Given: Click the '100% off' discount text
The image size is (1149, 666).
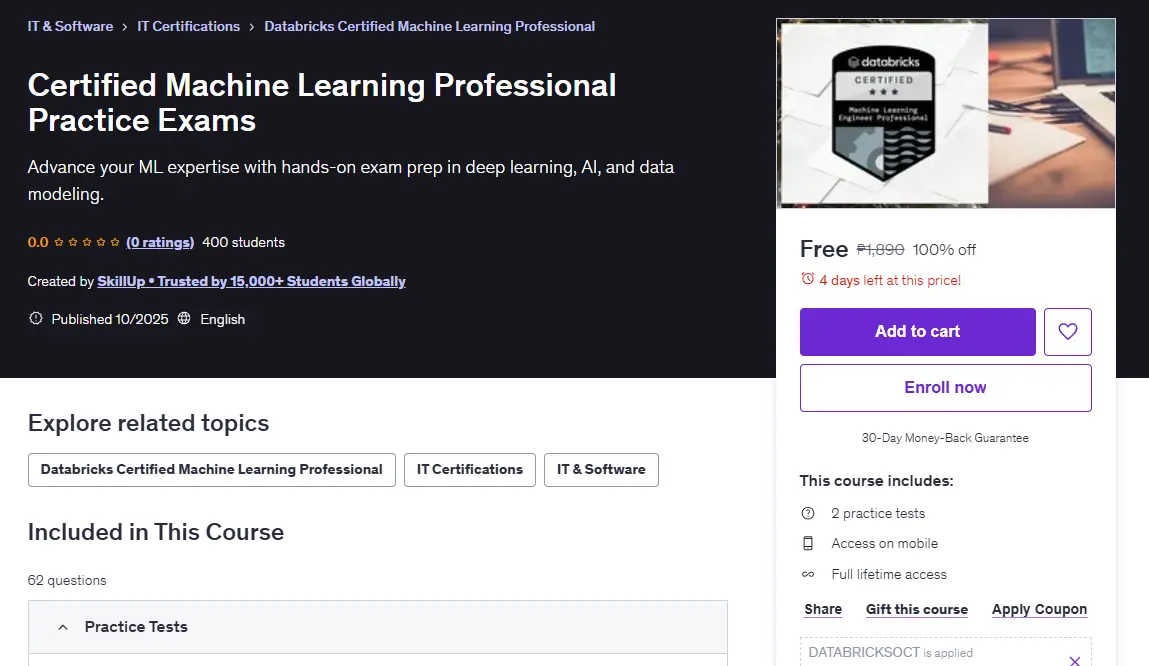Looking at the screenshot, I should click(944, 250).
